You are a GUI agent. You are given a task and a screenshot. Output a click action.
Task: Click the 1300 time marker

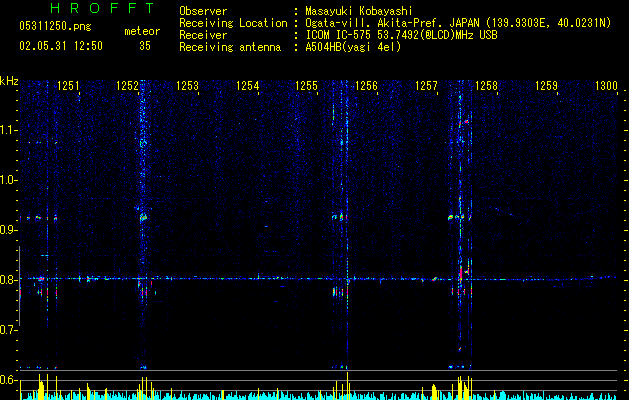[606, 86]
